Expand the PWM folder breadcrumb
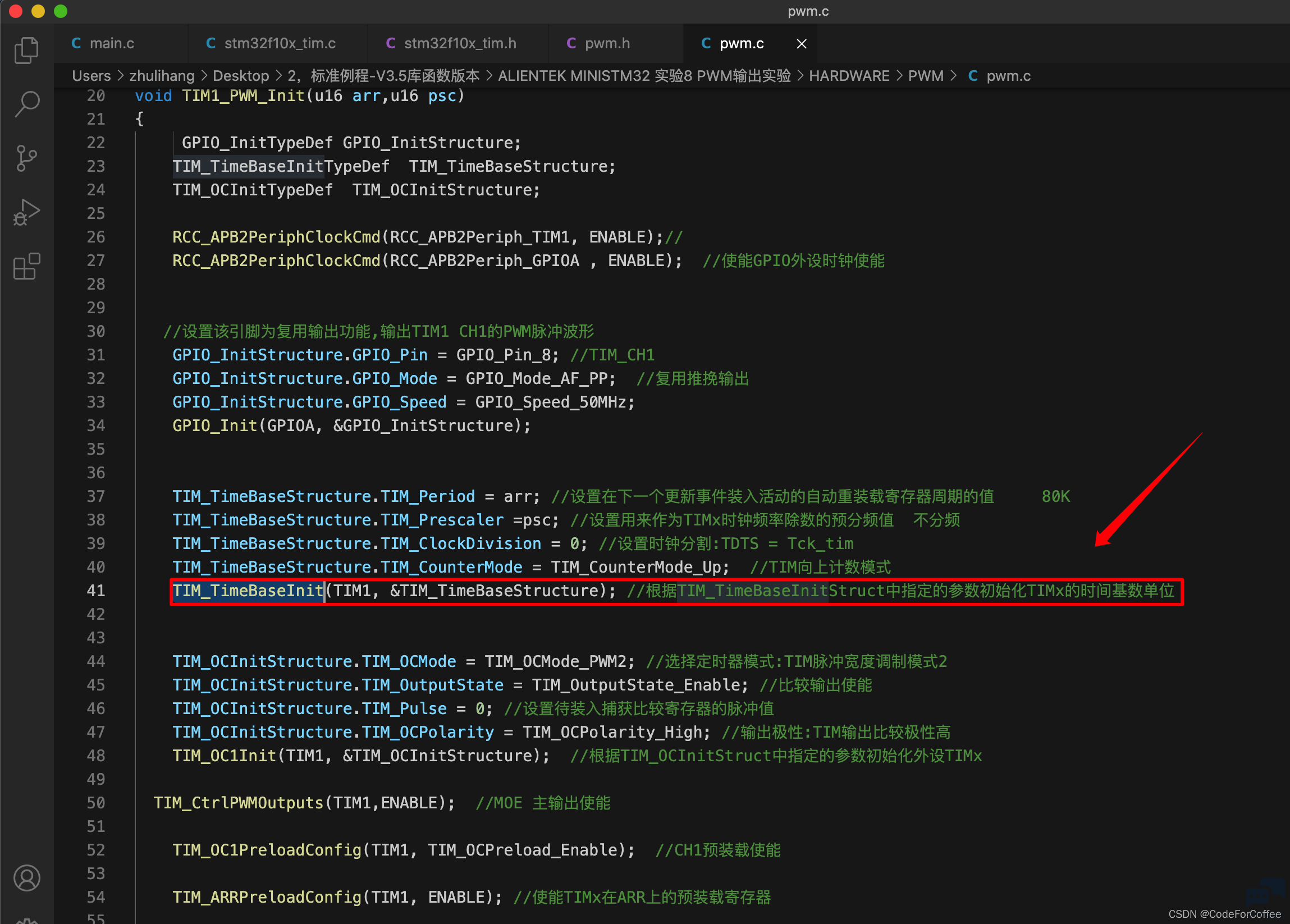1290x924 pixels. [926, 76]
